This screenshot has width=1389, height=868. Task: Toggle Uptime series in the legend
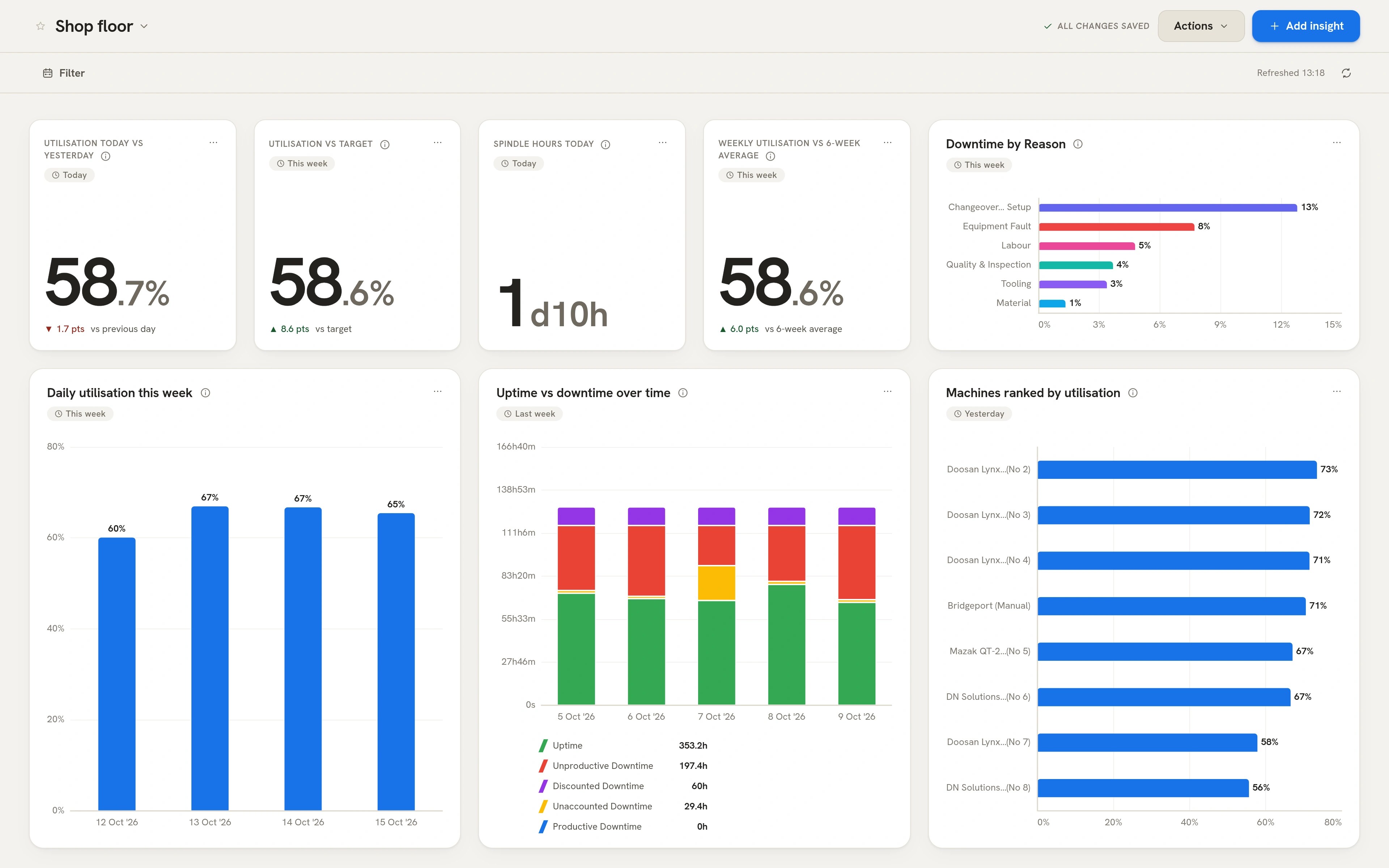click(623, 746)
